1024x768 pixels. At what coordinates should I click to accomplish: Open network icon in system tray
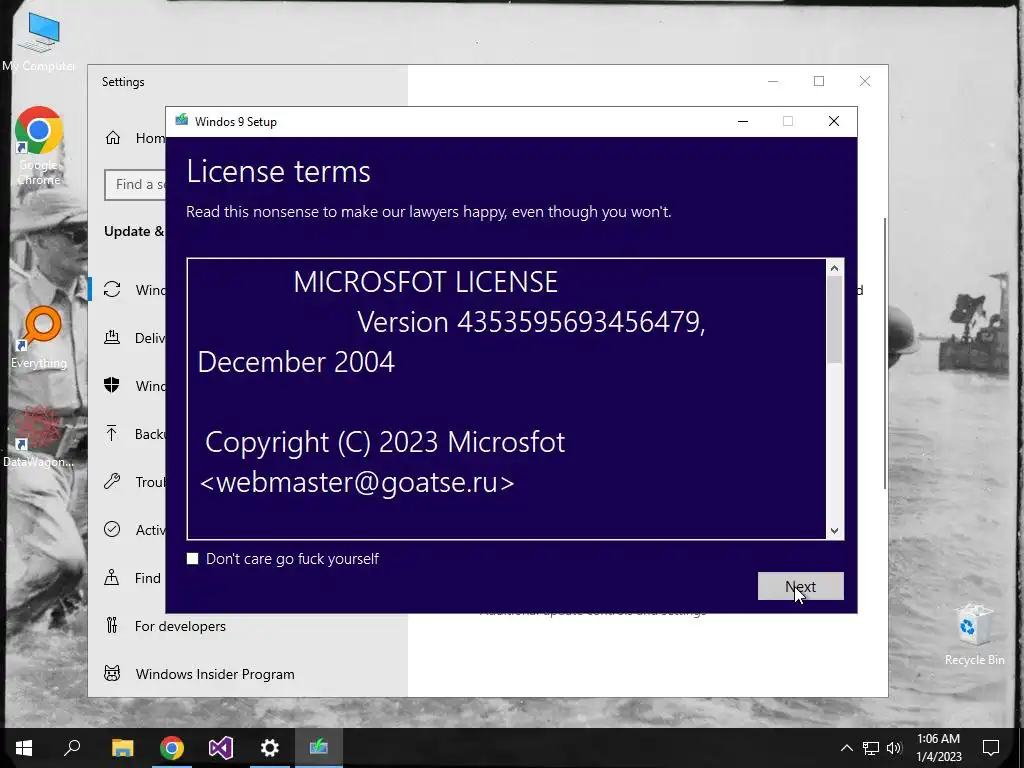coord(871,748)
